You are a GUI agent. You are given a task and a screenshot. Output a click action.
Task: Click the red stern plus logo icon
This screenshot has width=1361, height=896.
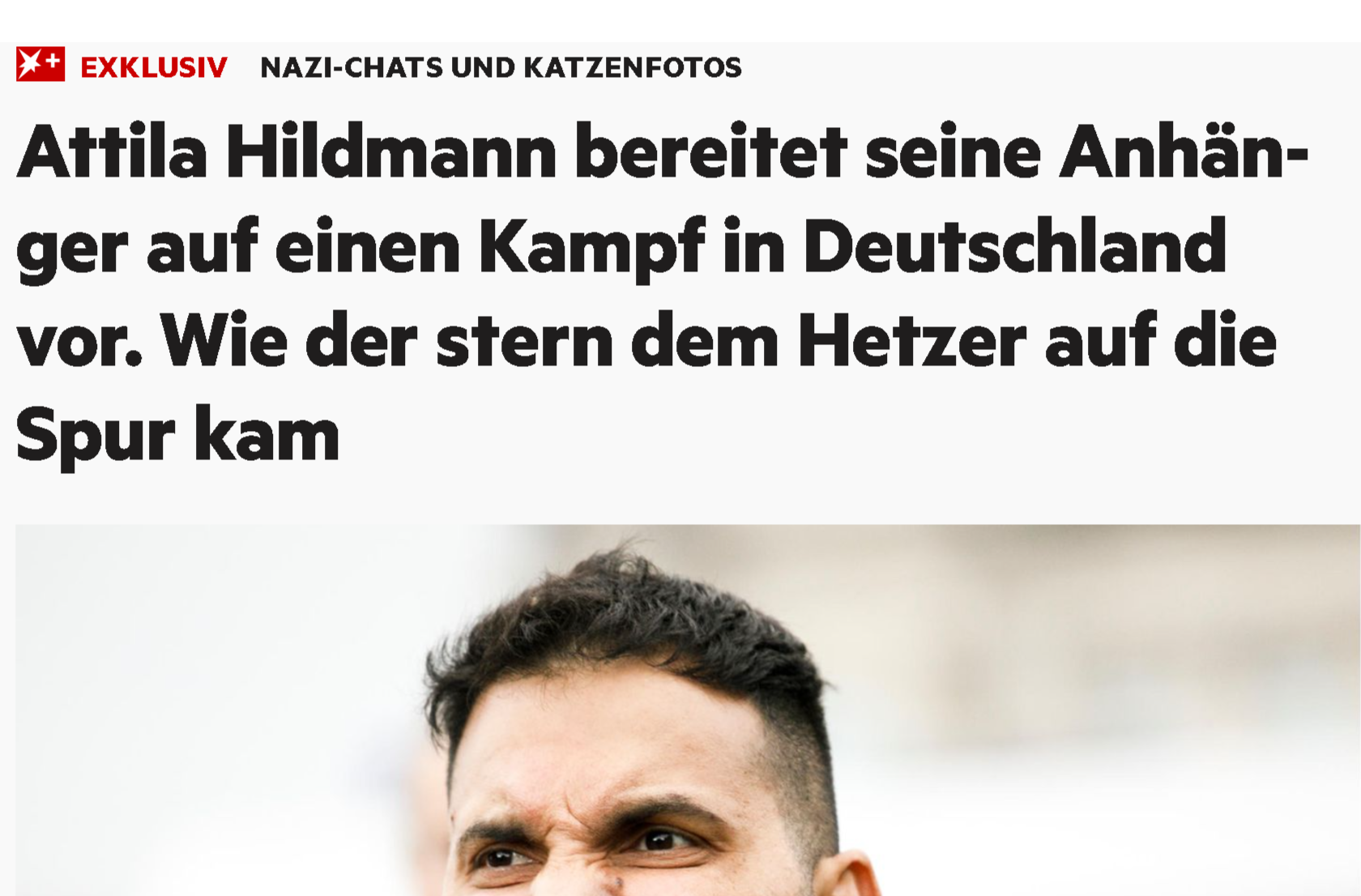coord(41,65)
